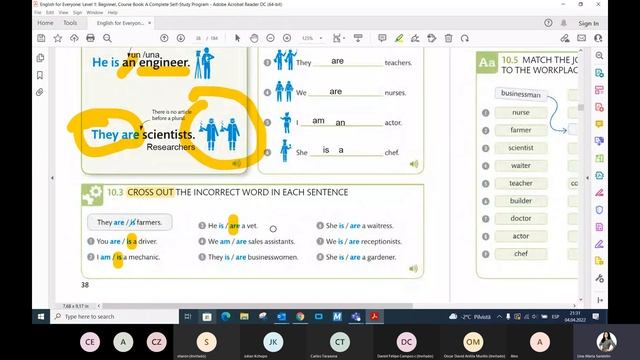Open Microsoft Edge from taskbar
640x360 pixels.
pos(226,316)
